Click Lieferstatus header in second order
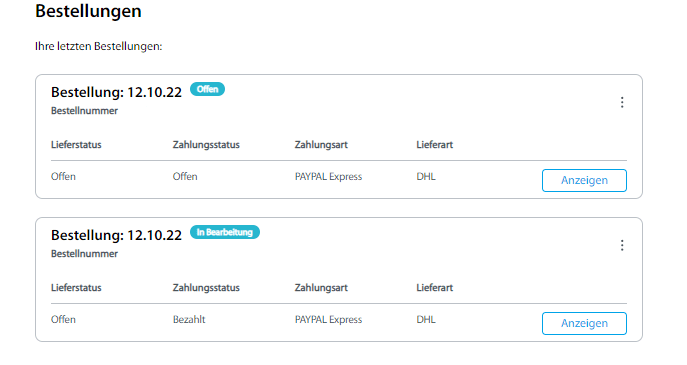687x365 pixels. [x=76, y=287]
